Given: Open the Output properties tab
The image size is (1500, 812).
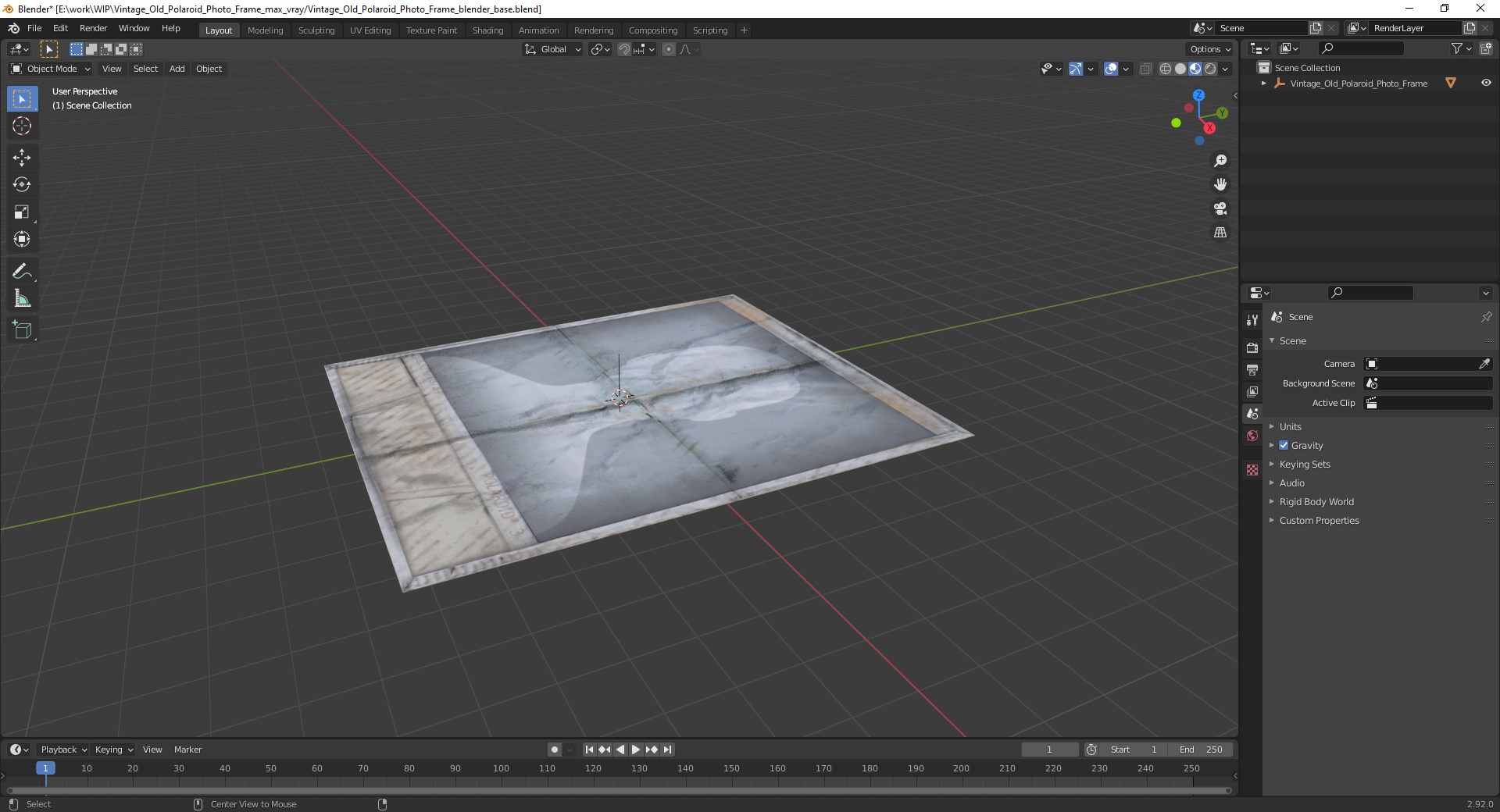Looking at the screenshot, I should pos(1252,369).
